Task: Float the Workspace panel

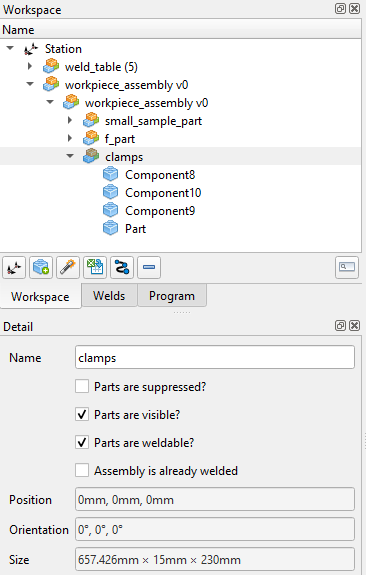Action: tap(340, 8)
